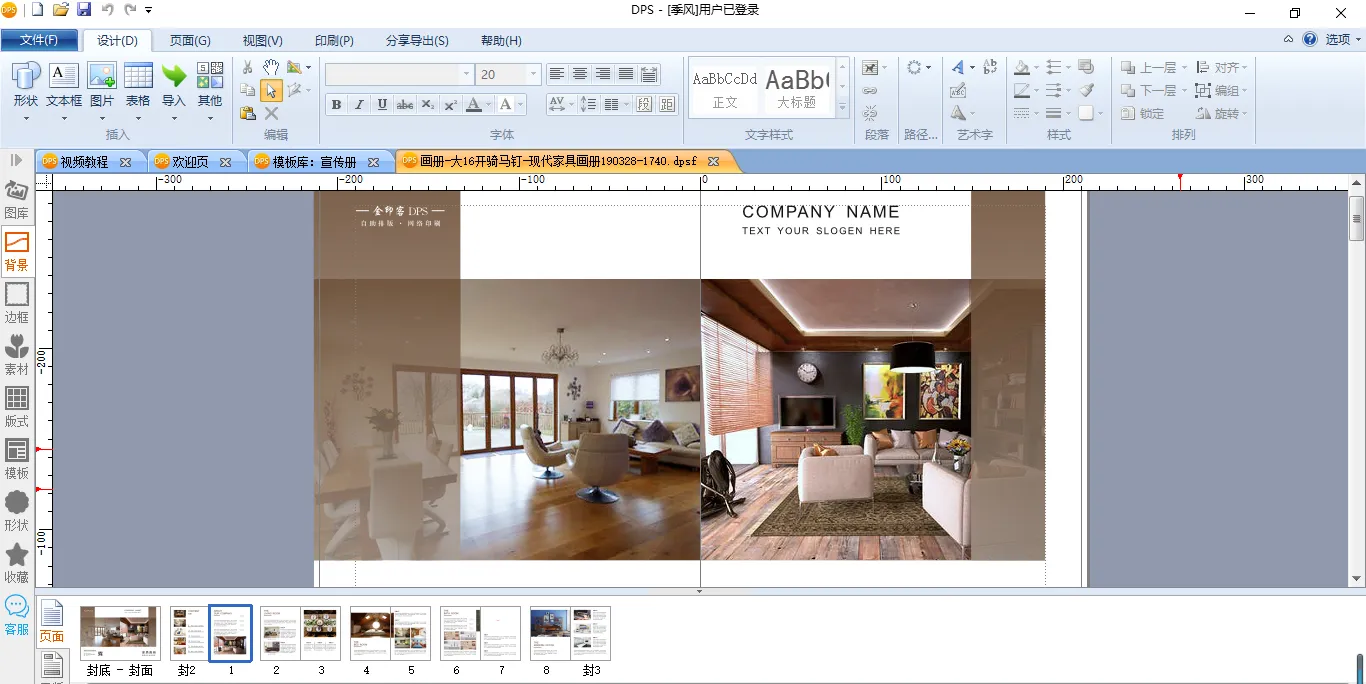Open the font size dropdown
Viewport: 1366px width, 684px height.
[x=533, y=75]
